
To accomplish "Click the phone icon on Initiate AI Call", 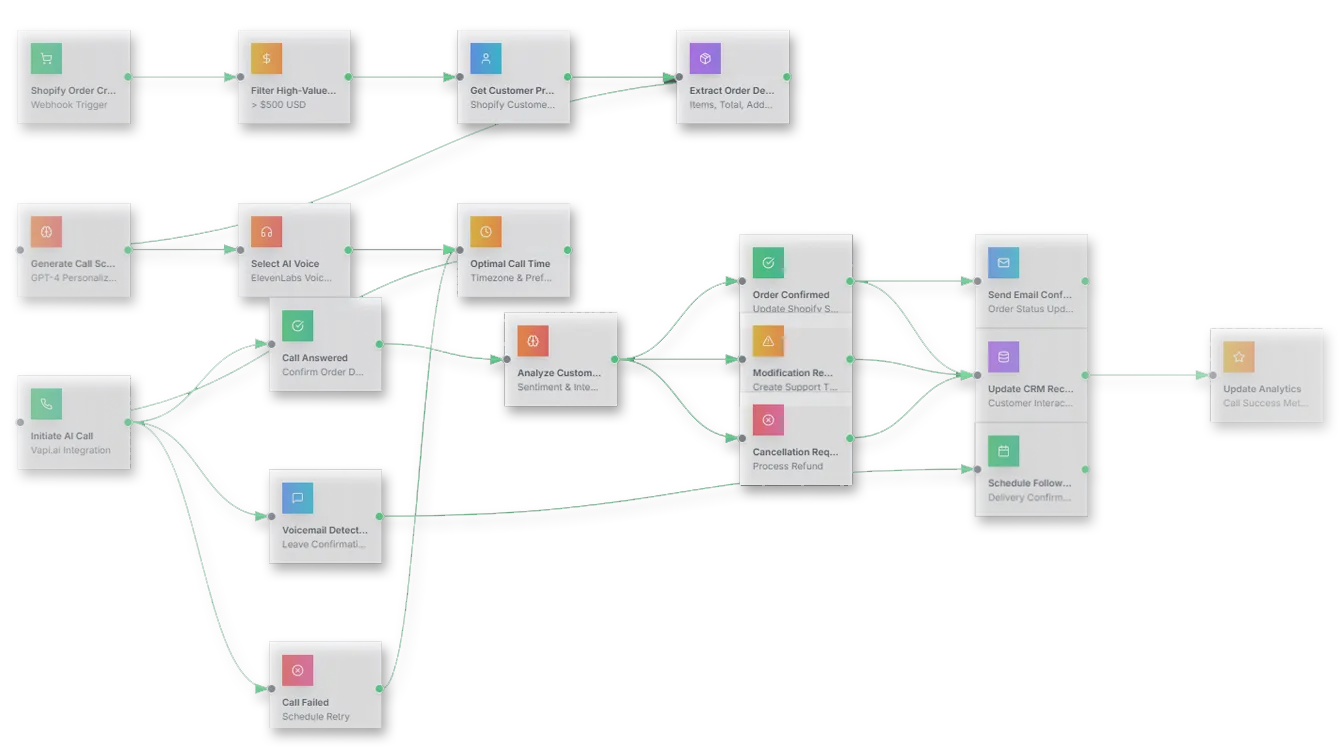I will pyautogui.click(x=44, y=403).
